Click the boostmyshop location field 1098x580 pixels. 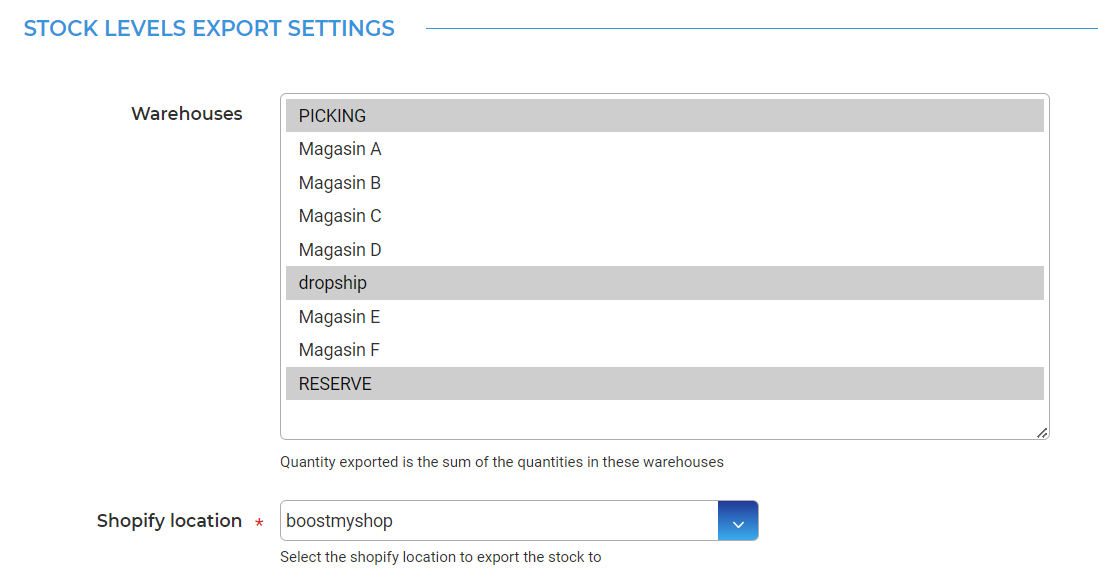click(x=499, y=521)
